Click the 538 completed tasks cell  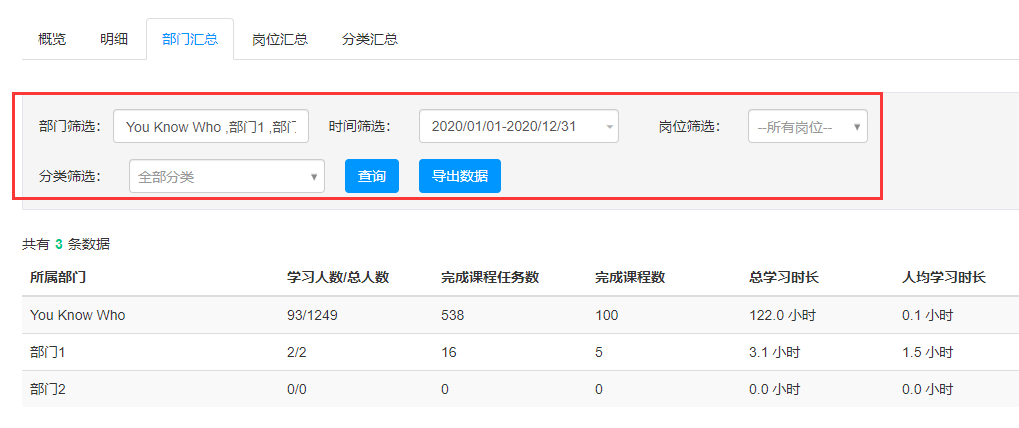[451, 316]
